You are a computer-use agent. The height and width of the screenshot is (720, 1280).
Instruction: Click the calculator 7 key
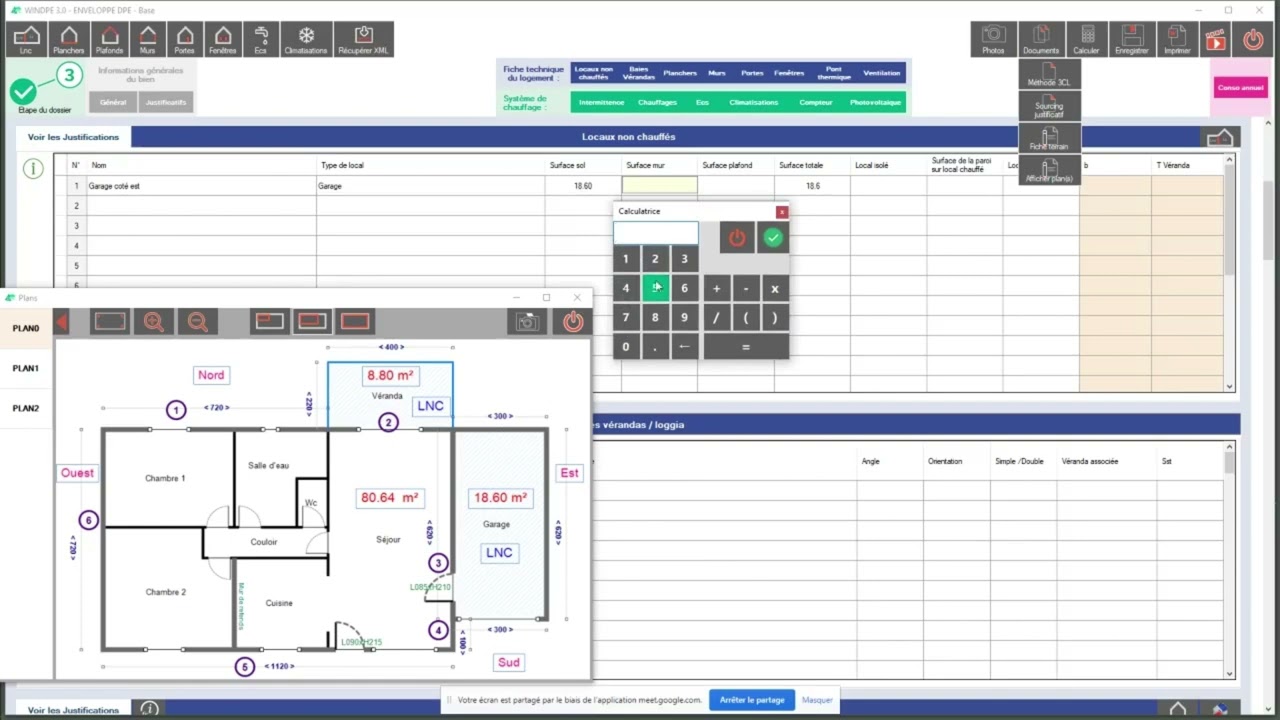tap(626, 318)
